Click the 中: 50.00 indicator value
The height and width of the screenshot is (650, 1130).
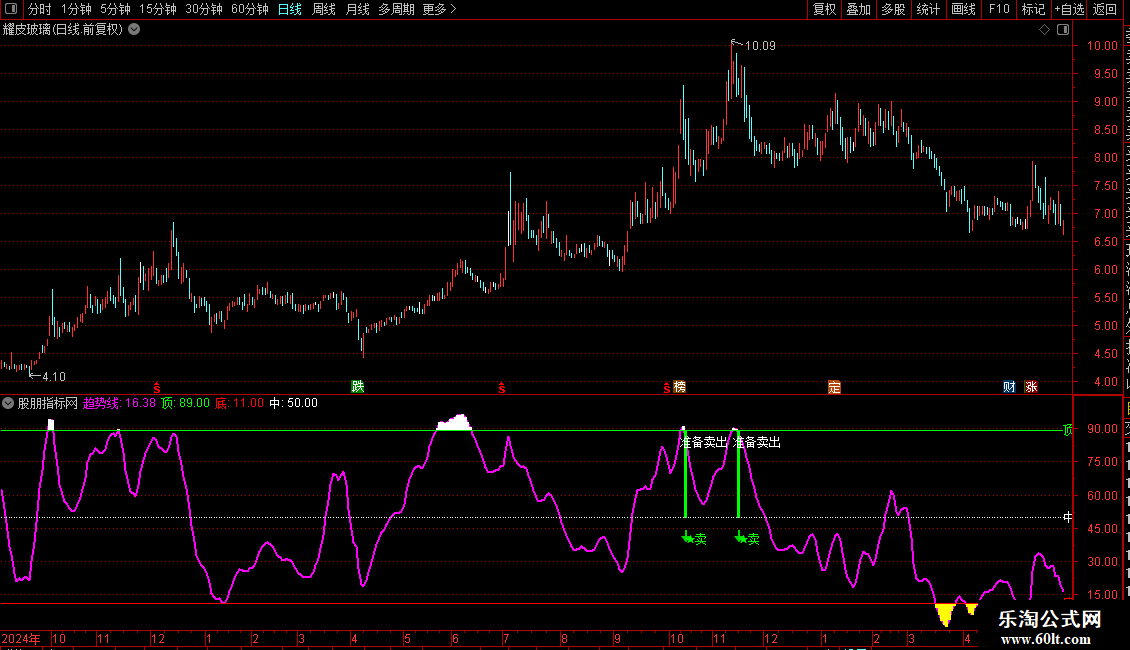click(x=293, y=403)
